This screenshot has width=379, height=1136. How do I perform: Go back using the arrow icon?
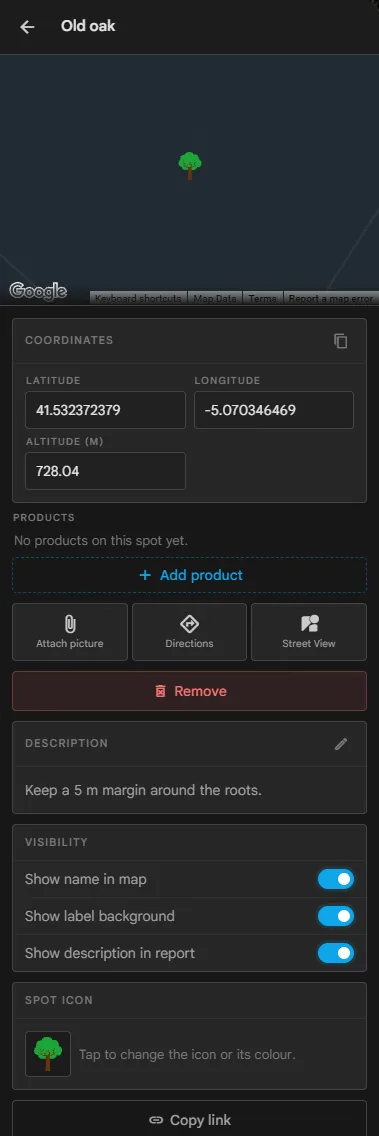28,27
